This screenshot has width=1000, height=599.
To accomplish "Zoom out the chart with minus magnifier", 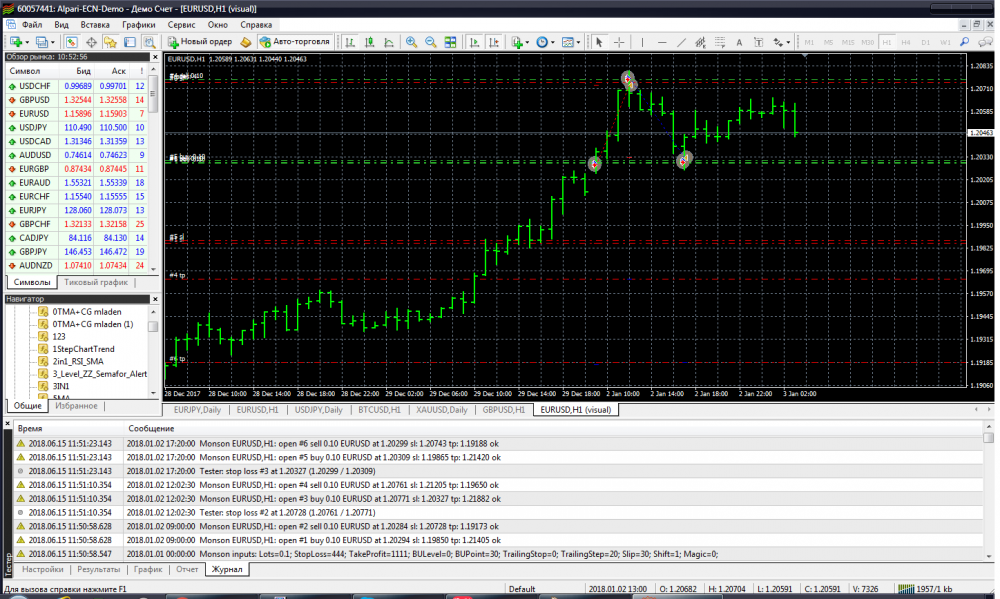I will coord(430,42).
